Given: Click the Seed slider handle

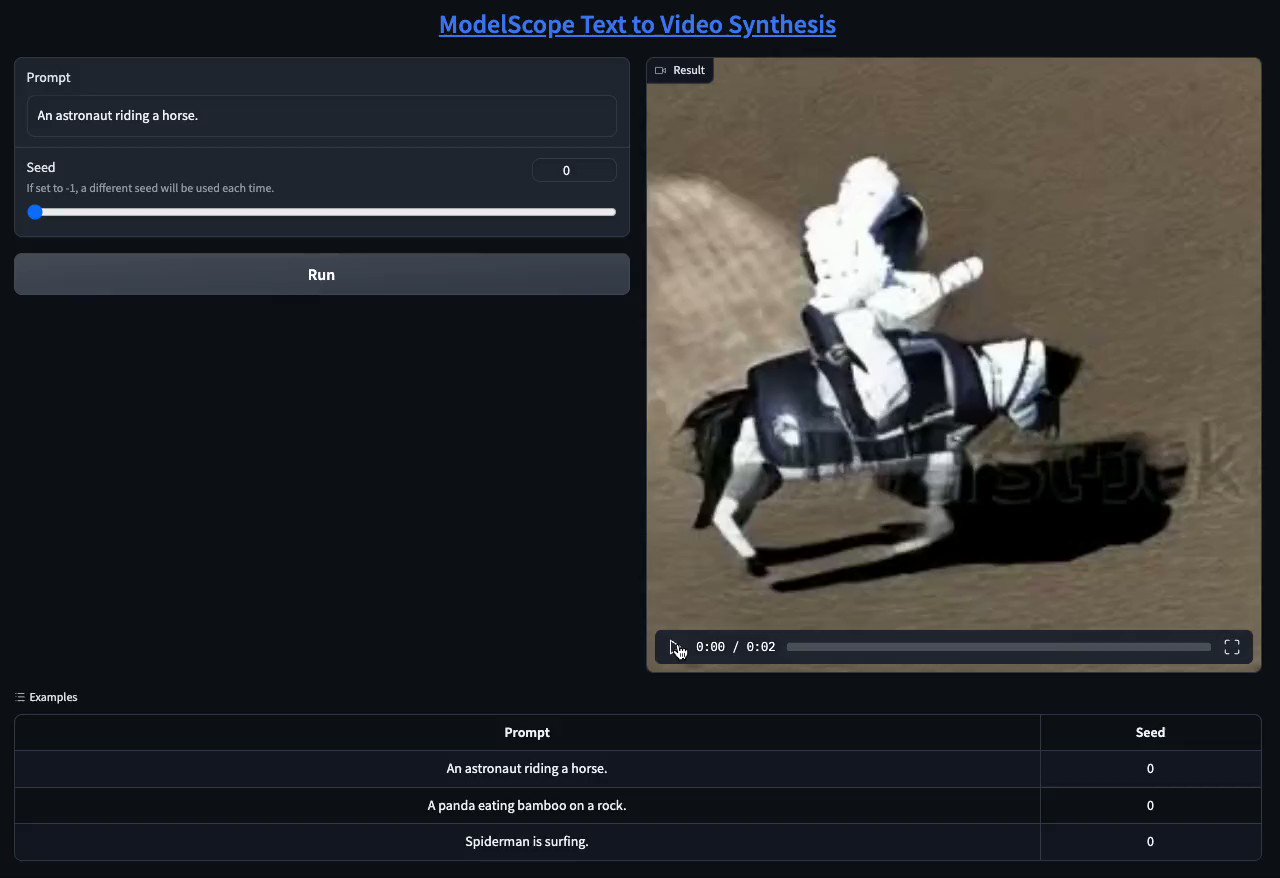Looking at the screenshot, I should pos(35,212).
